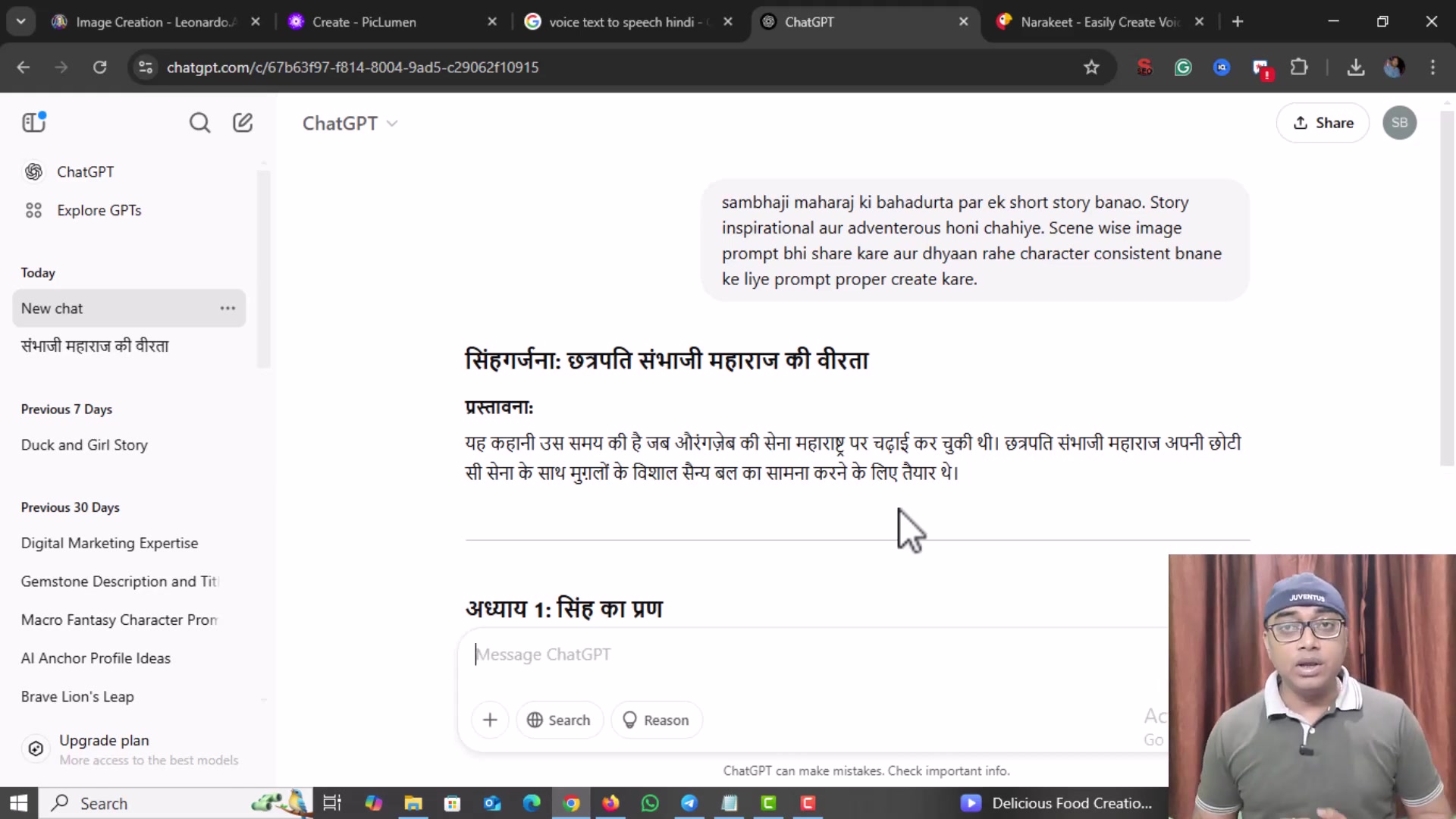Click the sidebar history scrollbar
The width and height of the screenshot is (1456, 819).
point(263,269)
